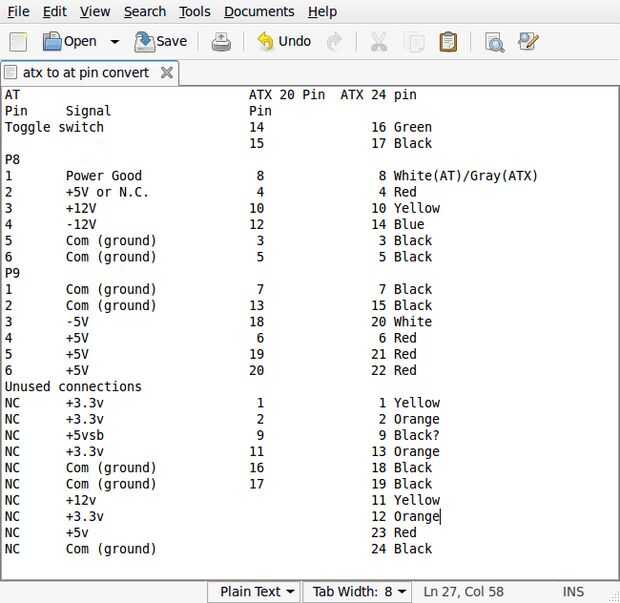Open the Documents menu
Image resolution: width=620 pixels, height=603 pixels.
coord(259,11)
